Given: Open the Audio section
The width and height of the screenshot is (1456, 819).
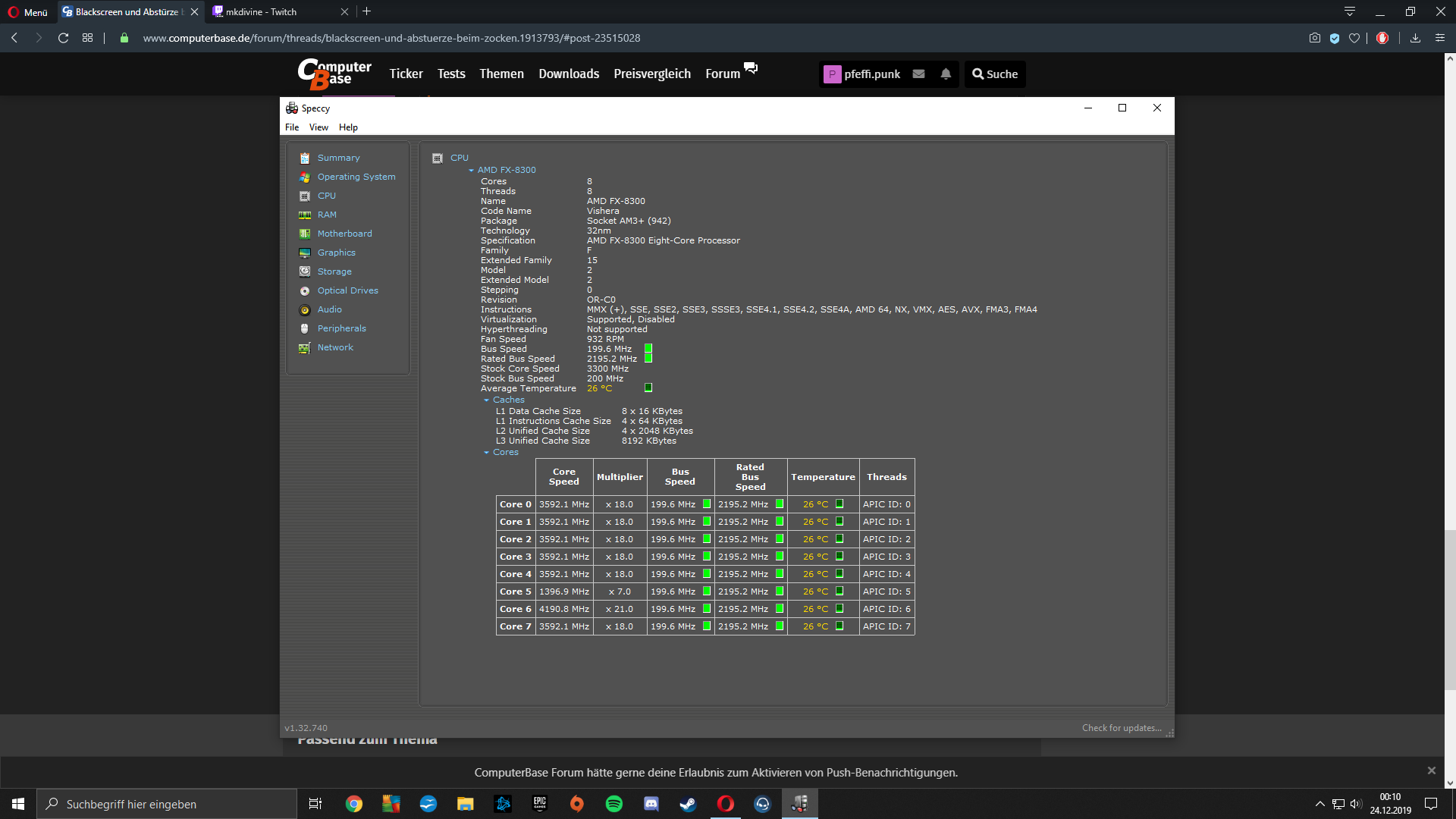Looking at the screenshot, I should pos(329,309).
